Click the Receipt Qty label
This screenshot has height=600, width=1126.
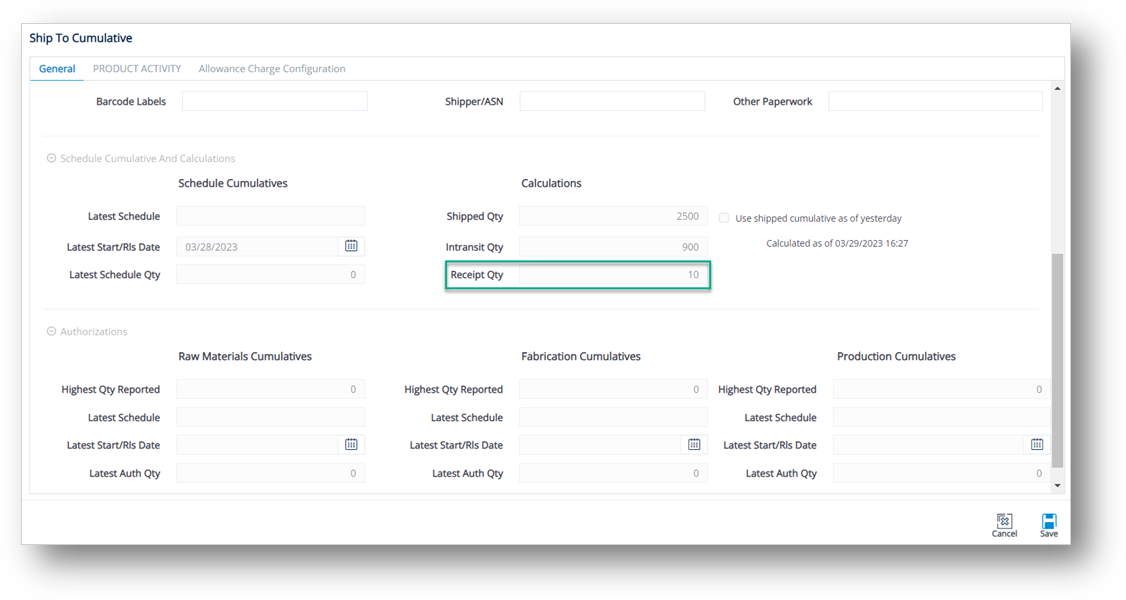click(x=477, y=274)
